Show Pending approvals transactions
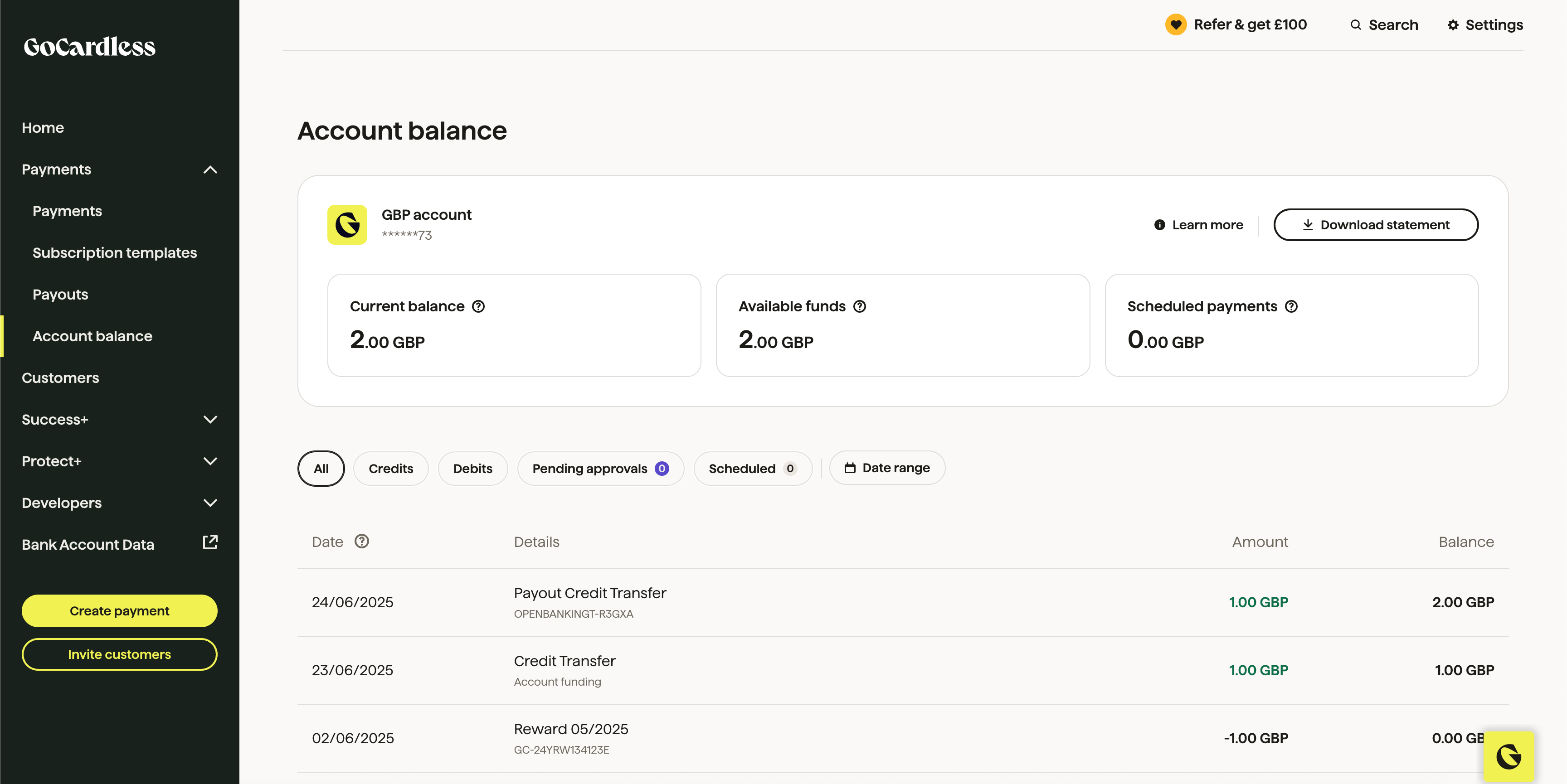The height and width of the screenshot is (784, 1567). point(600,468)
